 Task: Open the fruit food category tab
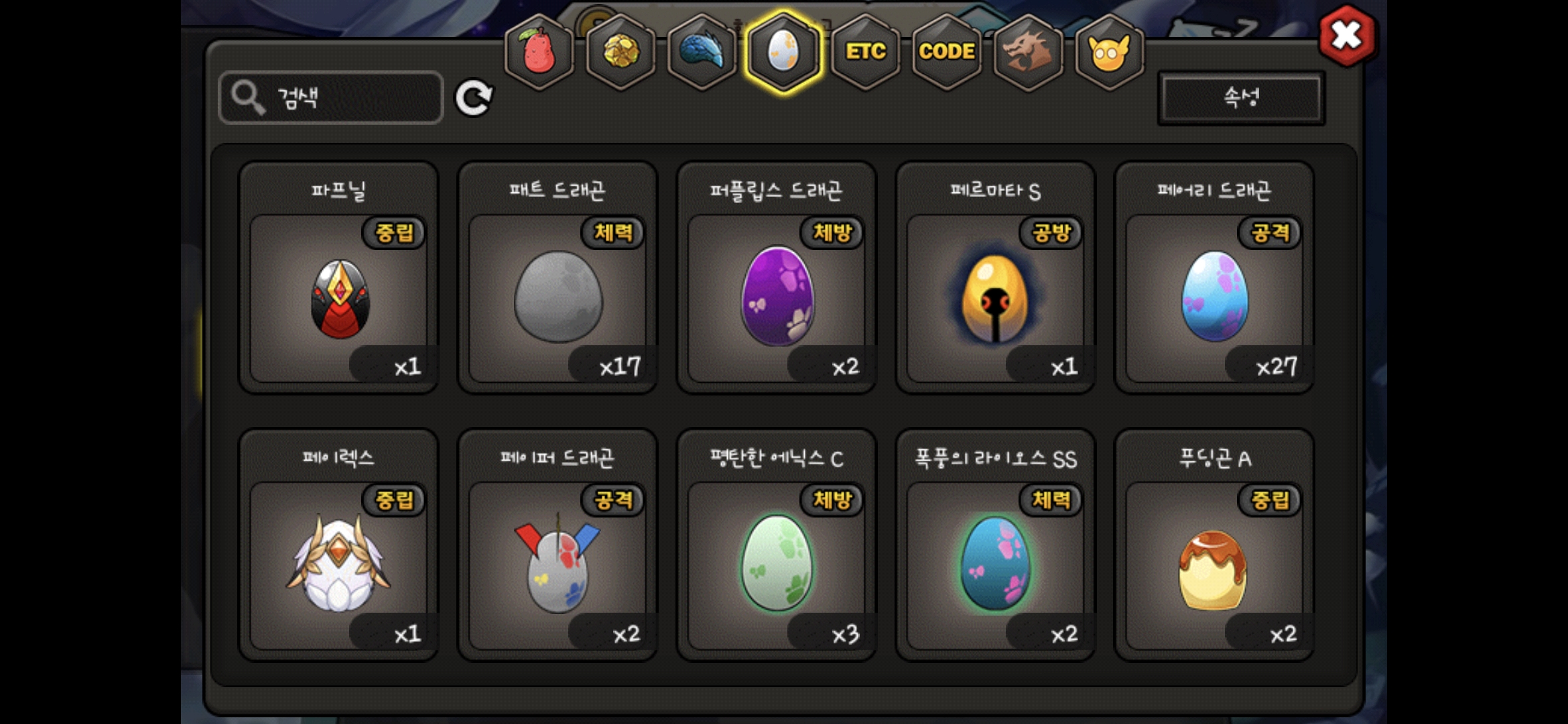tap(539, 52)
